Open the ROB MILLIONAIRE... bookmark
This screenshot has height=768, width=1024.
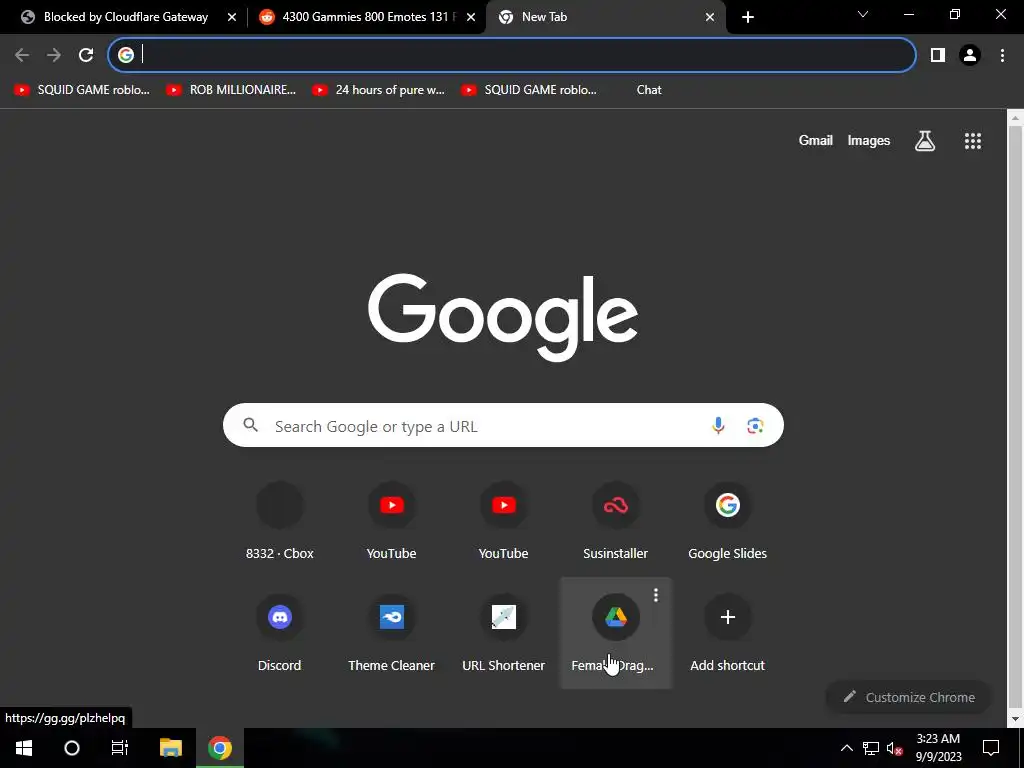pyautogui.click(x=231, y=90)
